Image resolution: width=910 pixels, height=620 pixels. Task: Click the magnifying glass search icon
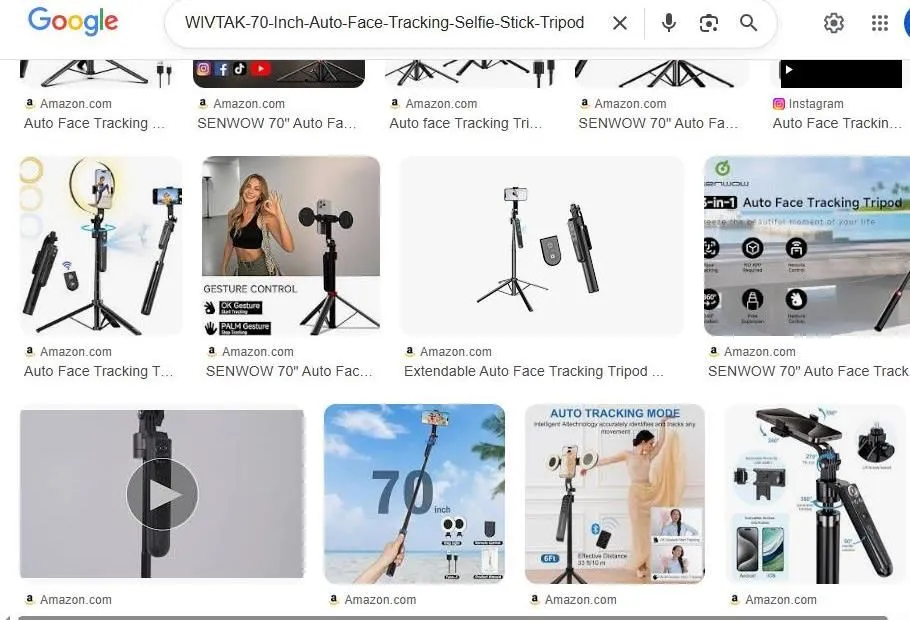(x=749, y=22)
